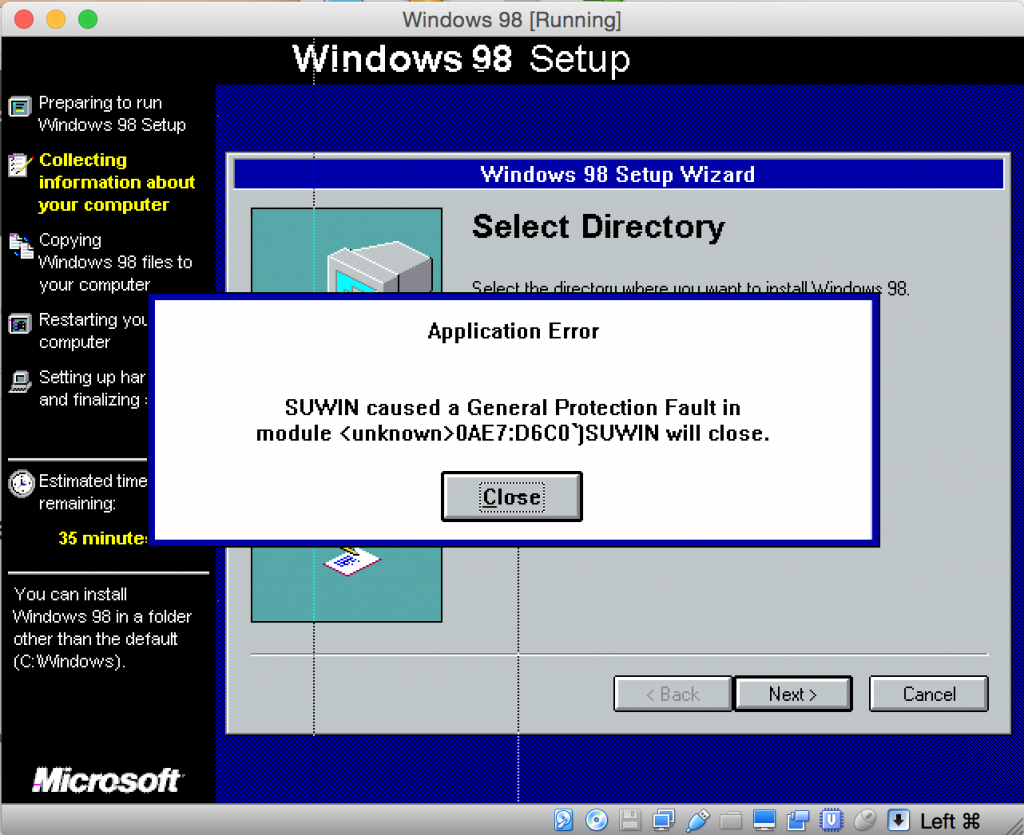
Task: Click the Left ⌘ host key label
Action: pos(950,821)
